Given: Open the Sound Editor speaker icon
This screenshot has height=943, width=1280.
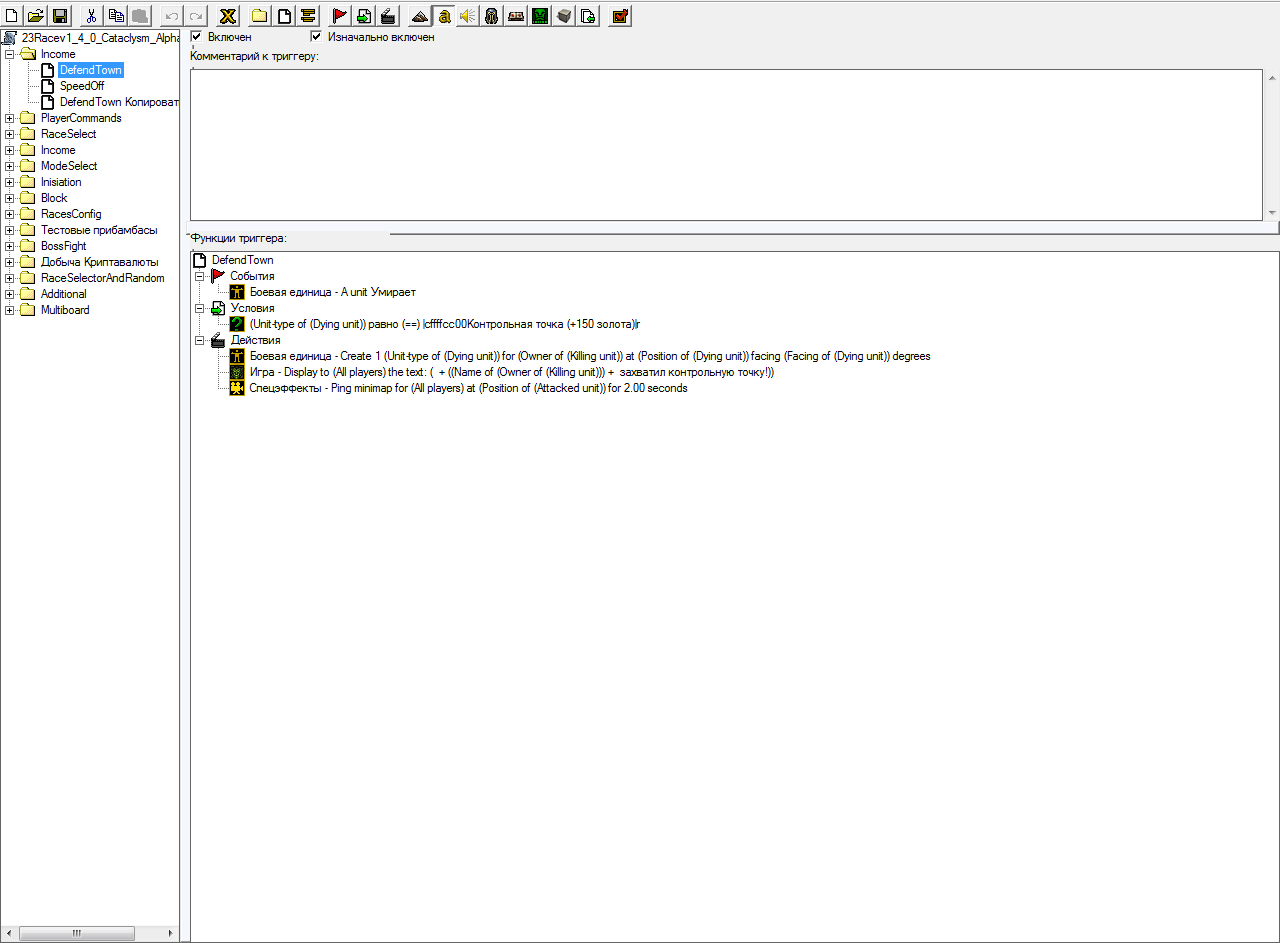Looking at the screenshot, I should point(468,15).
